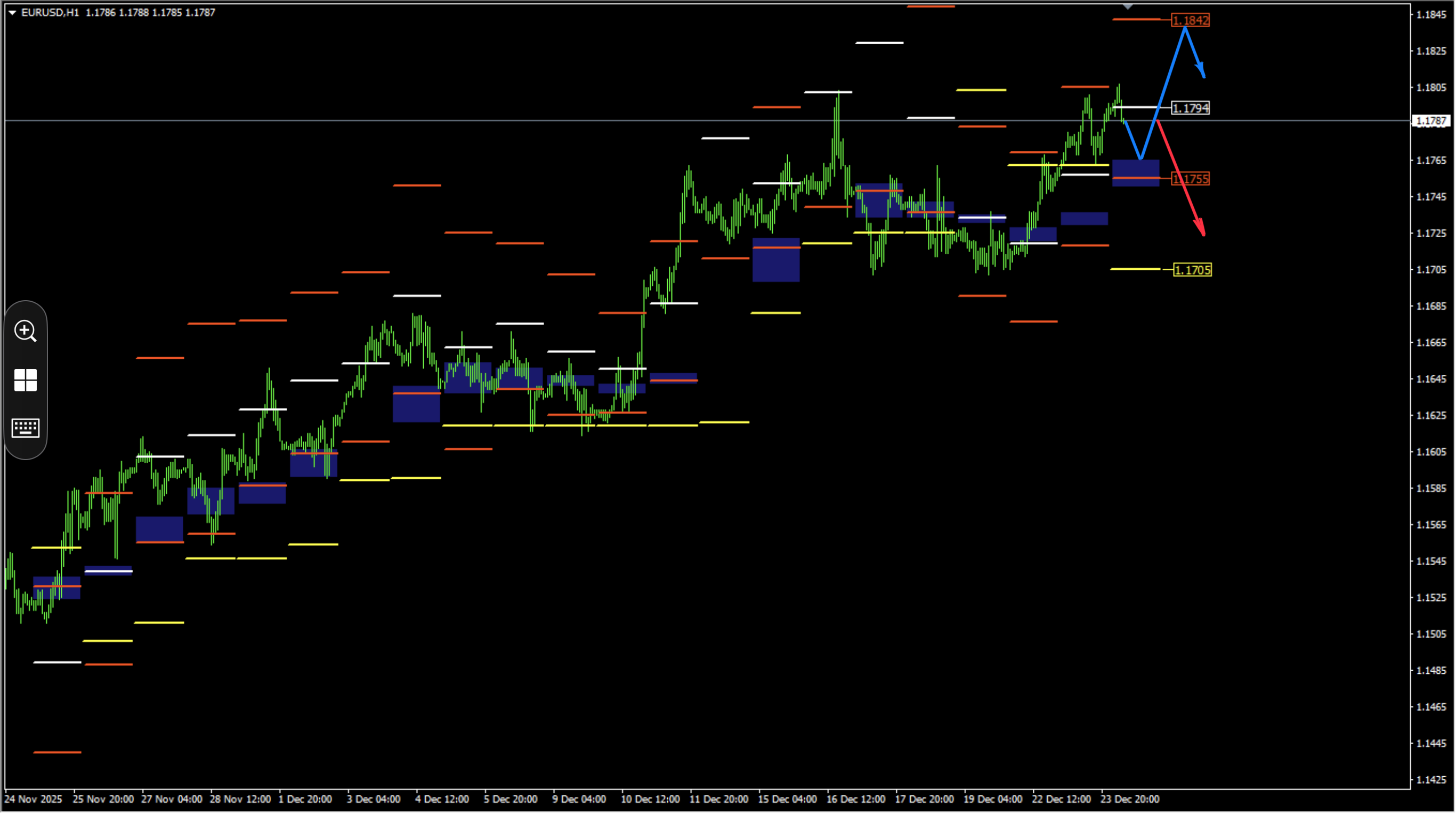Click the 1.1605 price scale value
The width and height of the screenshot is (1456, 813).
1431,452
